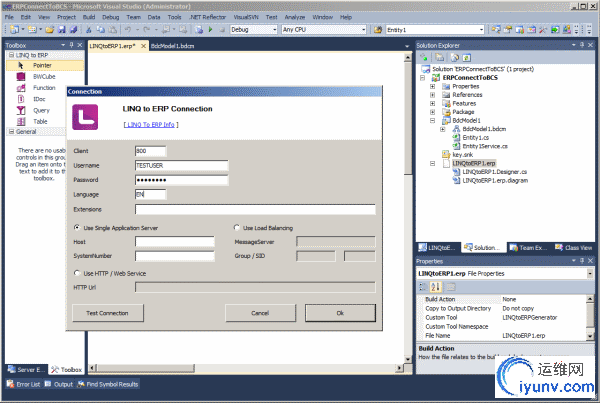Click Cancel in the Connection dialog

[x=260, y=313]
